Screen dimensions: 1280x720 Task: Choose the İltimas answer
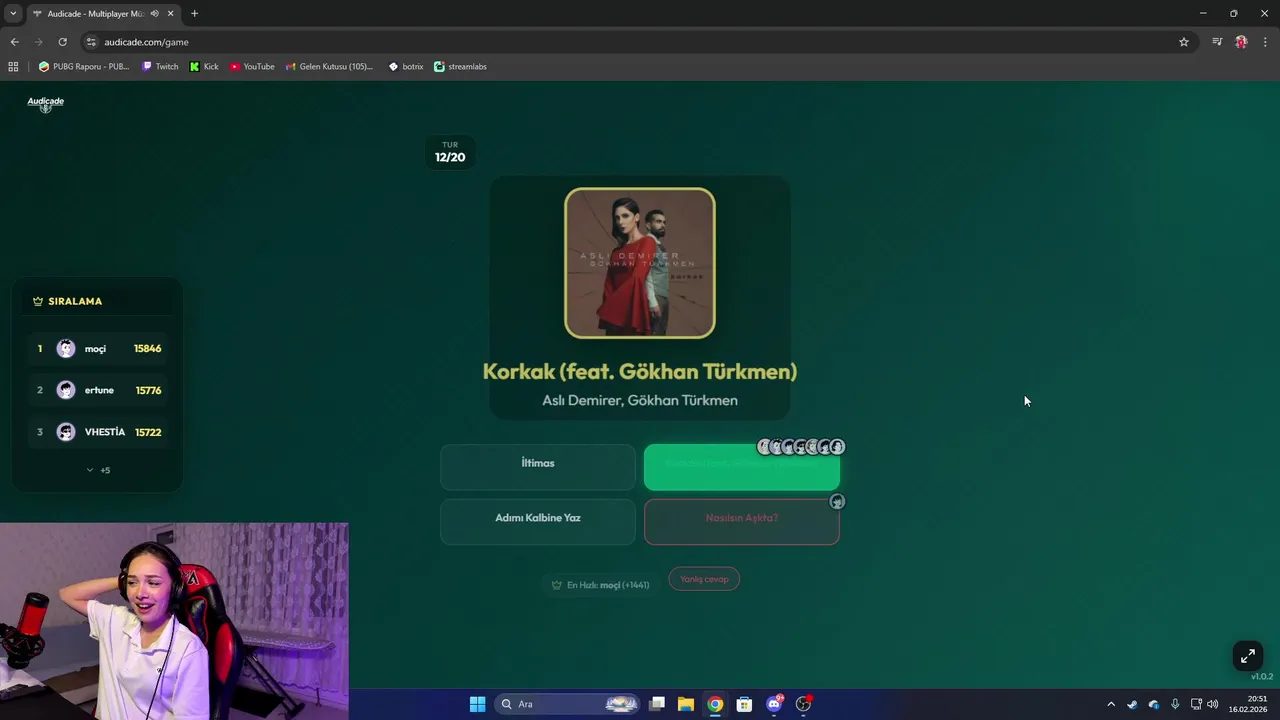538,467
